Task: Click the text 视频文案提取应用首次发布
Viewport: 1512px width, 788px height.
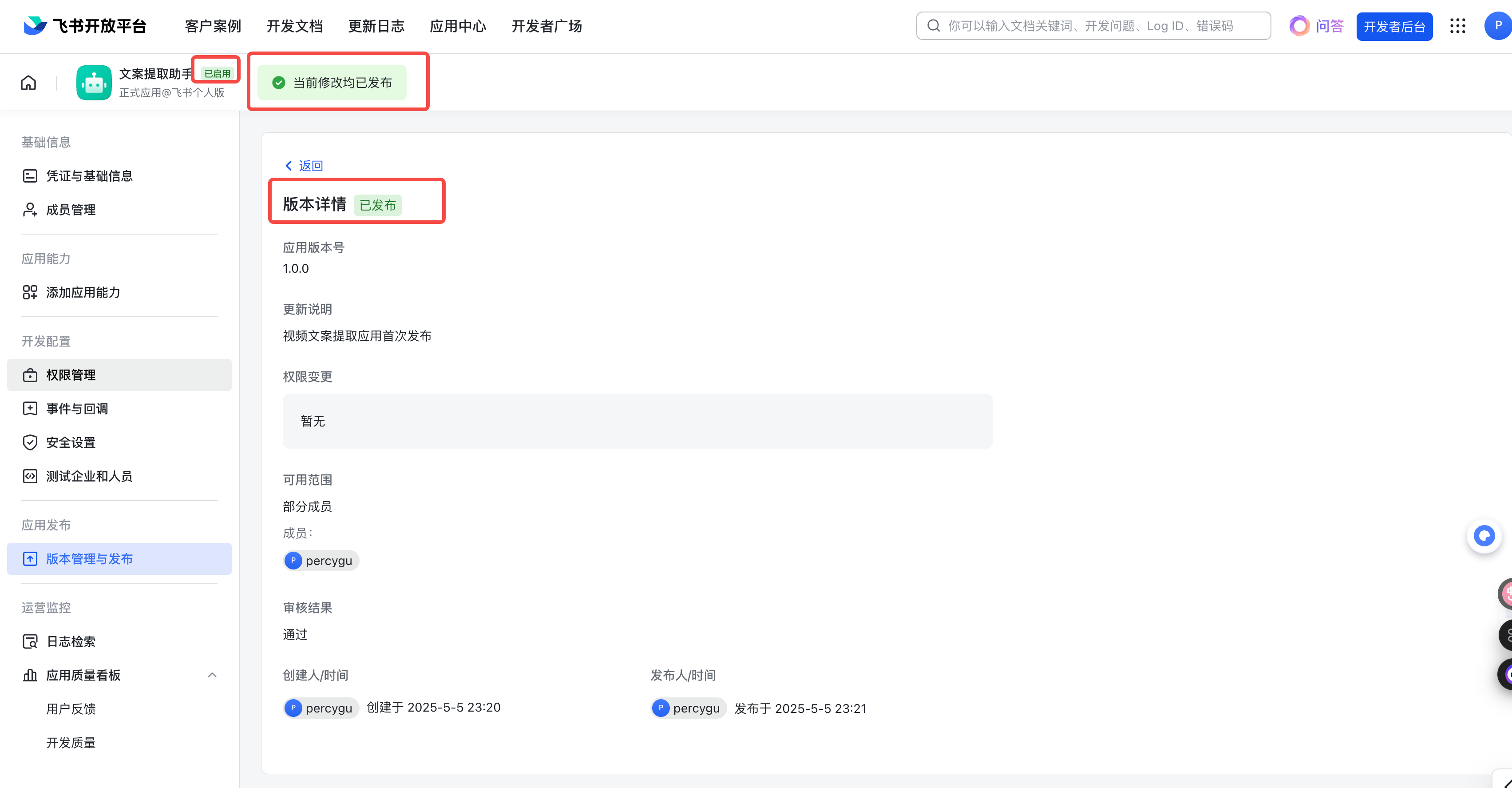Action: tap(357, 336)
